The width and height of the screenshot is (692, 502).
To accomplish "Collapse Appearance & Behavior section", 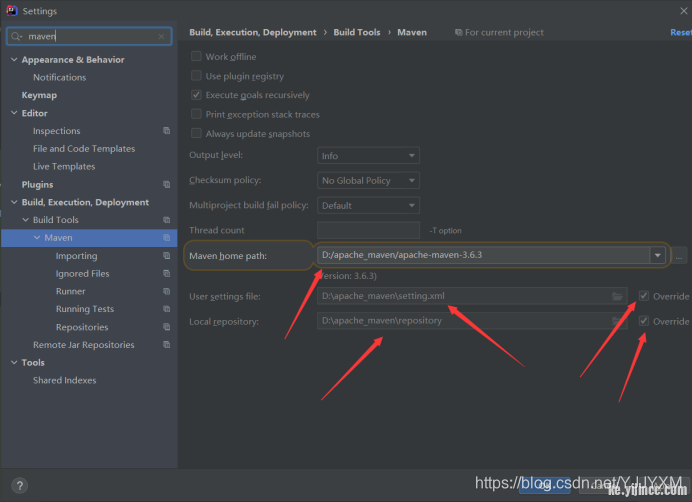I will [14, 59].
